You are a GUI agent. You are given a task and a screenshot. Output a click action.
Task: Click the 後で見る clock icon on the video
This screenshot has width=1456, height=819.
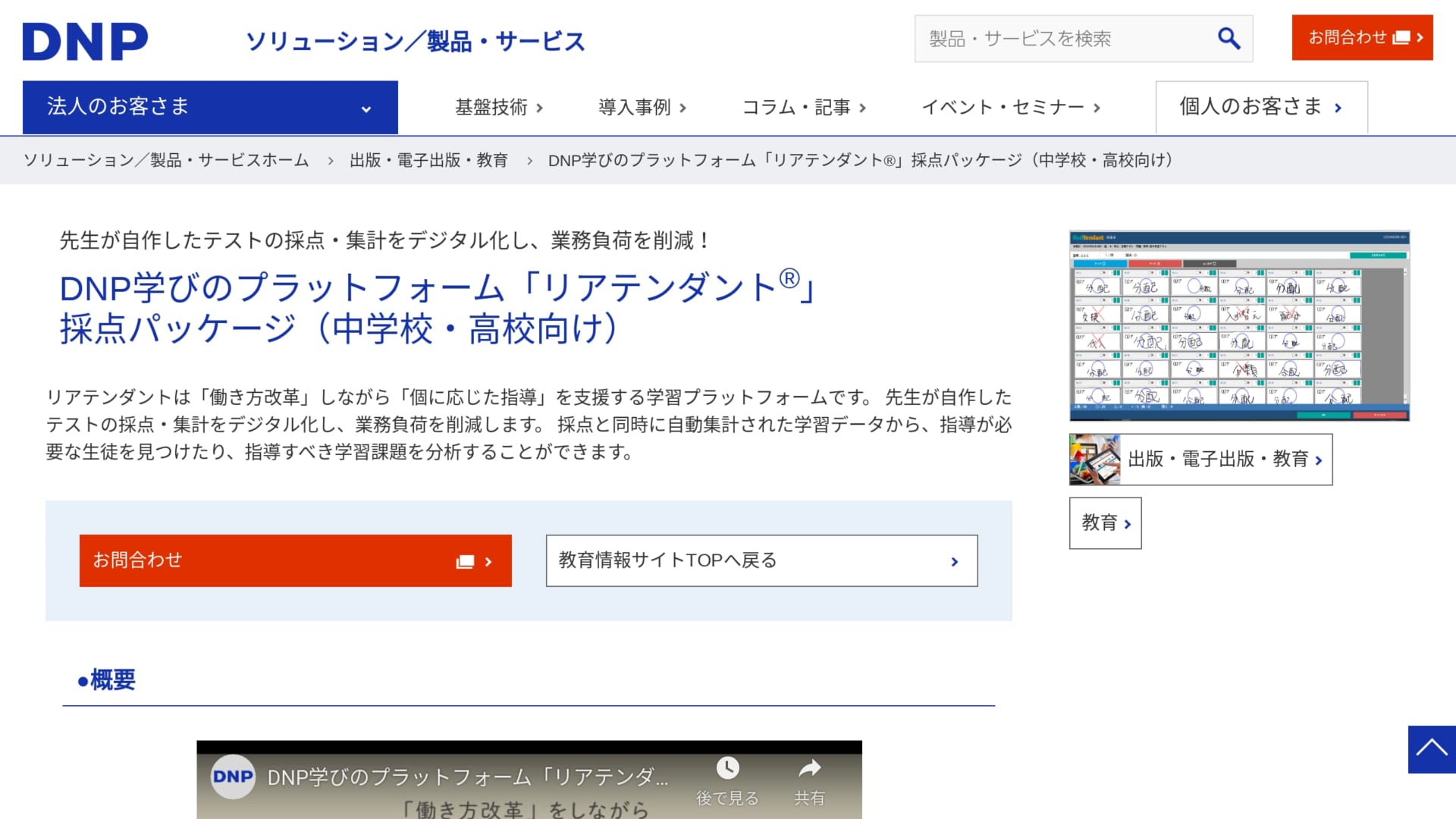click(727, 768)
